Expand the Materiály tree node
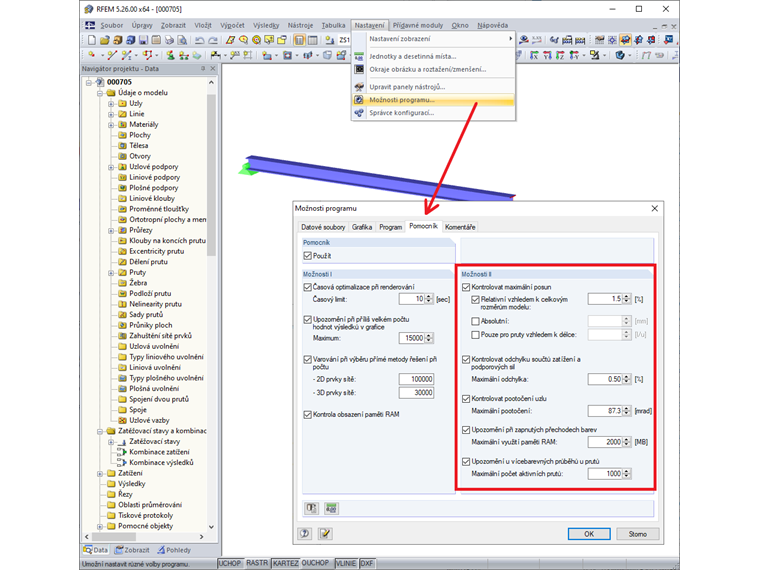 111,125
